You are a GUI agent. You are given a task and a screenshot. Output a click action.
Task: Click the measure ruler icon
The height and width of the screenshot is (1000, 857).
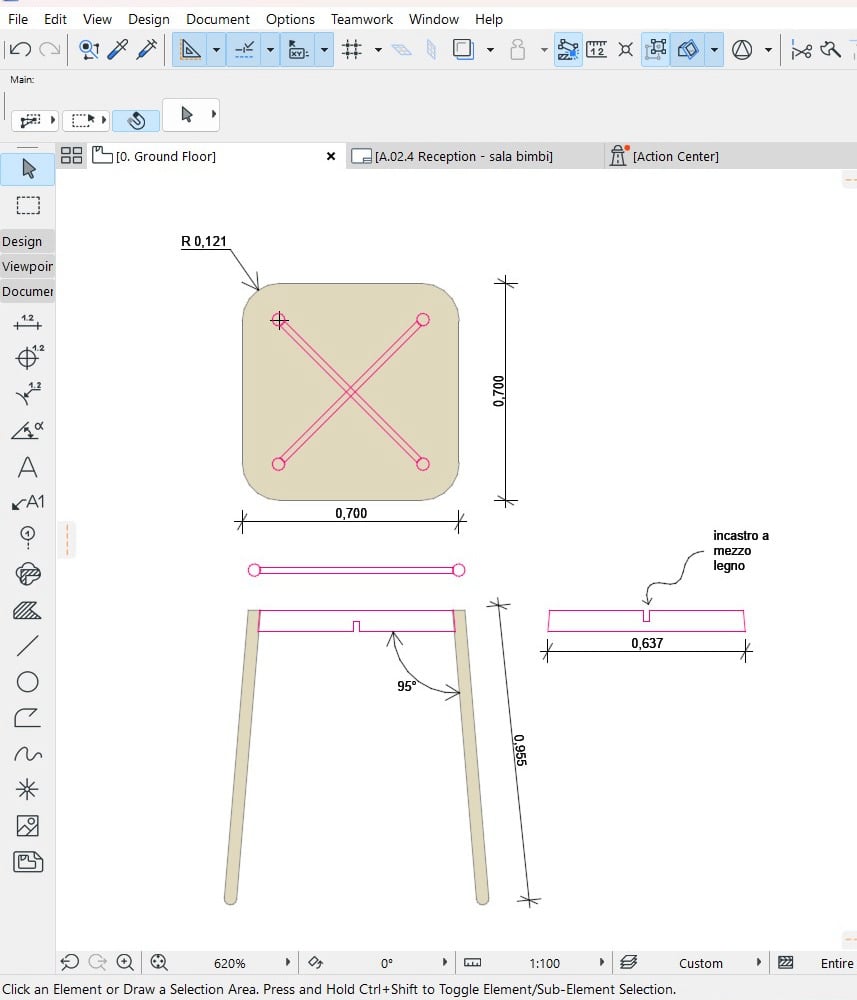pos(596,49)
